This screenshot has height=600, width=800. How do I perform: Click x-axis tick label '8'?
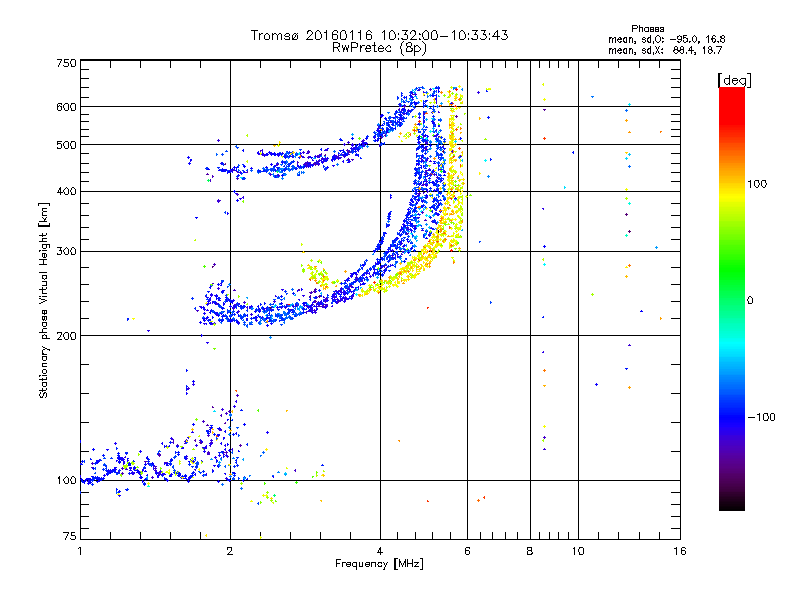[530, 551]
